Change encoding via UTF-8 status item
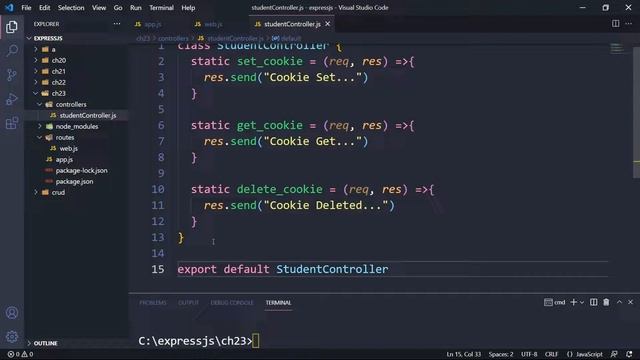This screenshot has width=640, height=360. coord(529,354)
